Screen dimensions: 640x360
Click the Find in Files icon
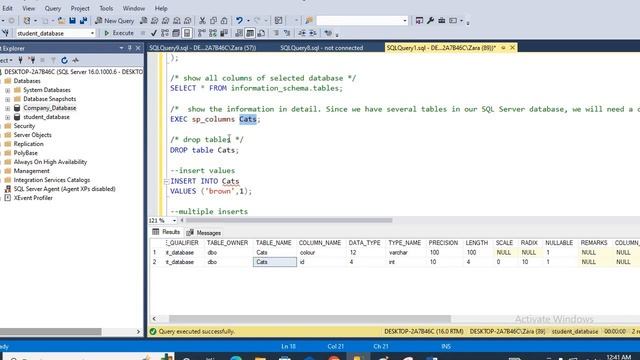click(309, 20)
